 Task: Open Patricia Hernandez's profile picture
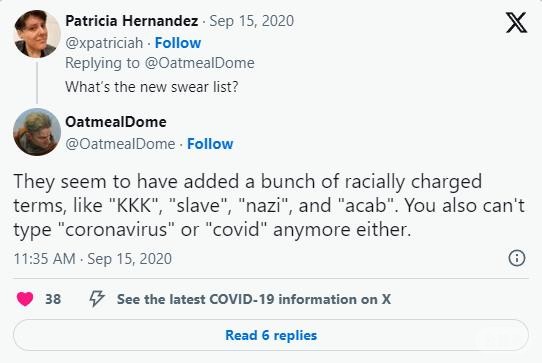tap(37, 34)
